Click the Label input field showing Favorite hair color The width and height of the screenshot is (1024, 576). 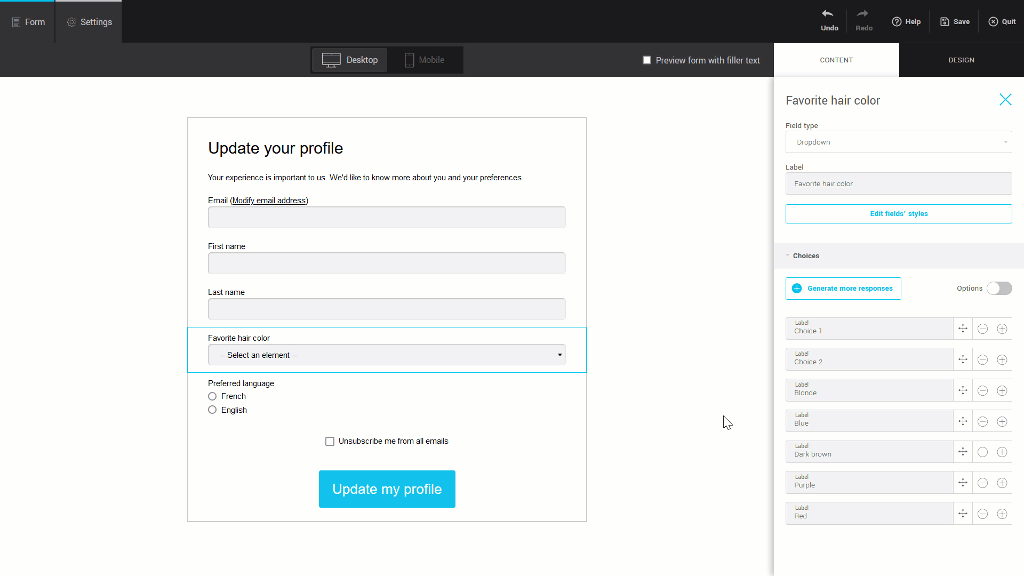click(x=897, y=183)
